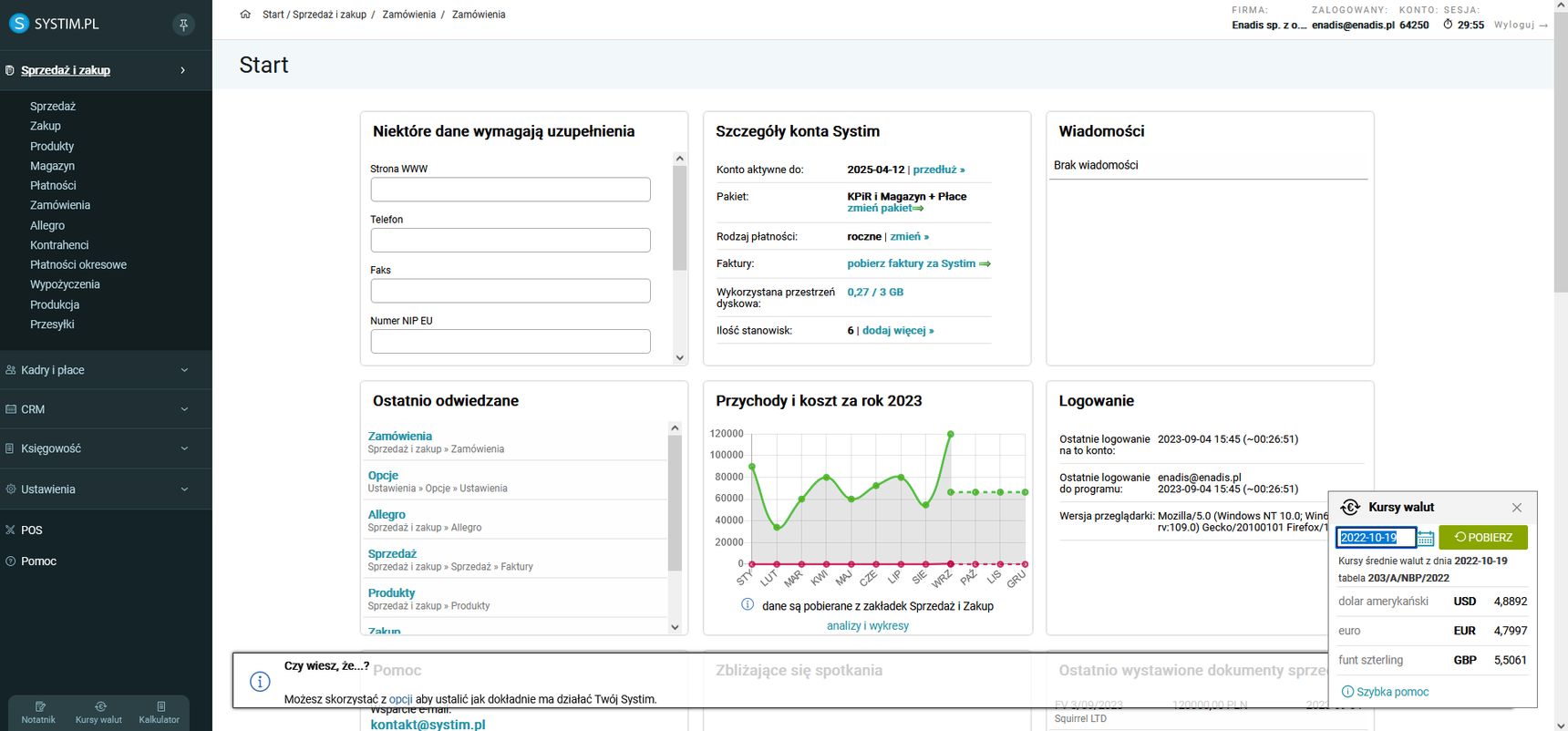Click the Pomoc help icon in sidebar
This screenshot has height=731, width=1568.
click(x=11, y=561)
